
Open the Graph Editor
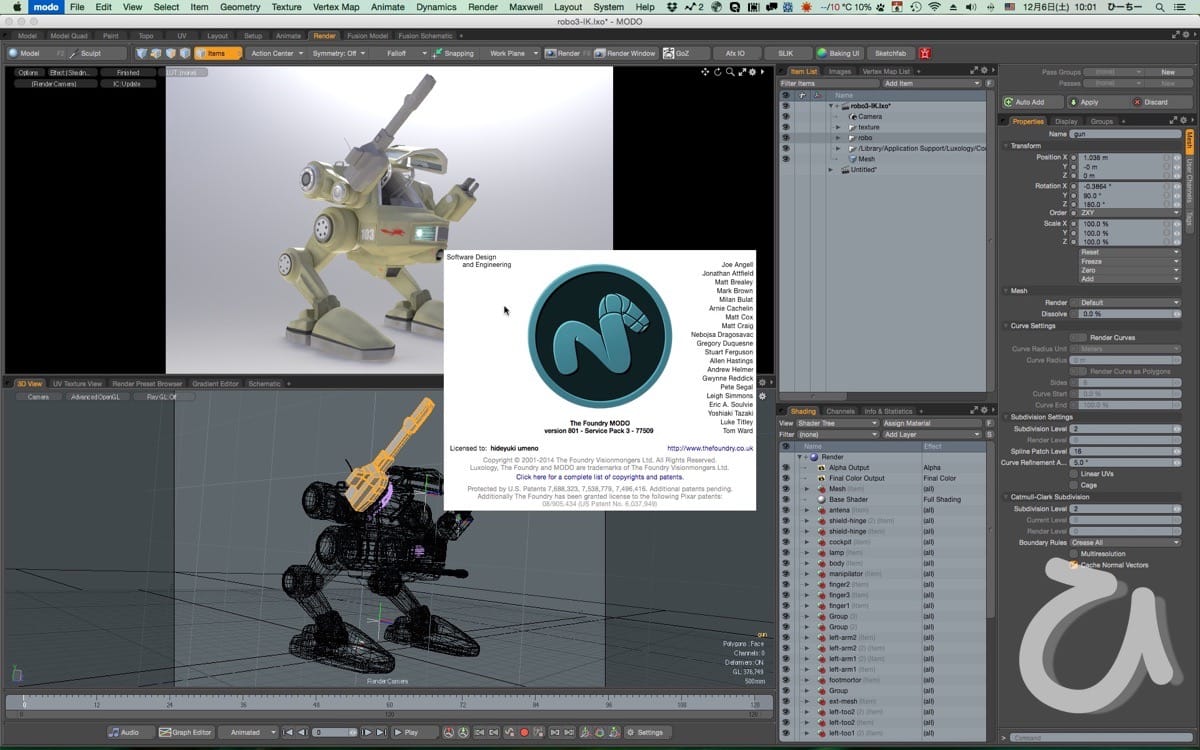point(186,732)
